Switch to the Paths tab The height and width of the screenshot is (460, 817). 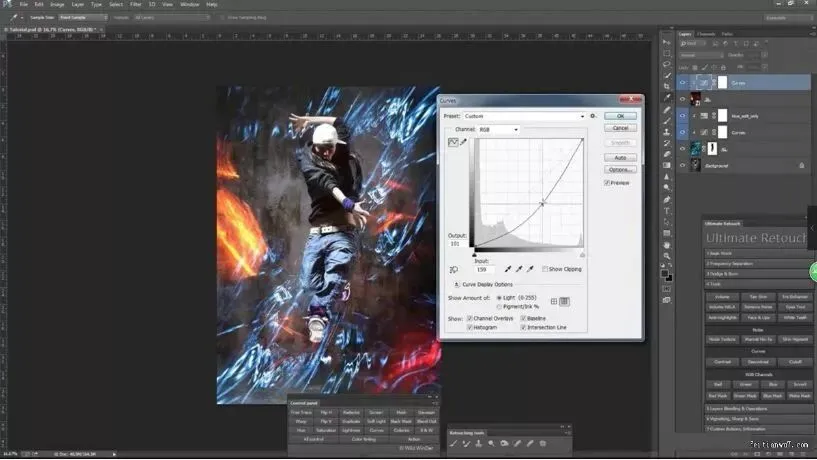point(727,34)
